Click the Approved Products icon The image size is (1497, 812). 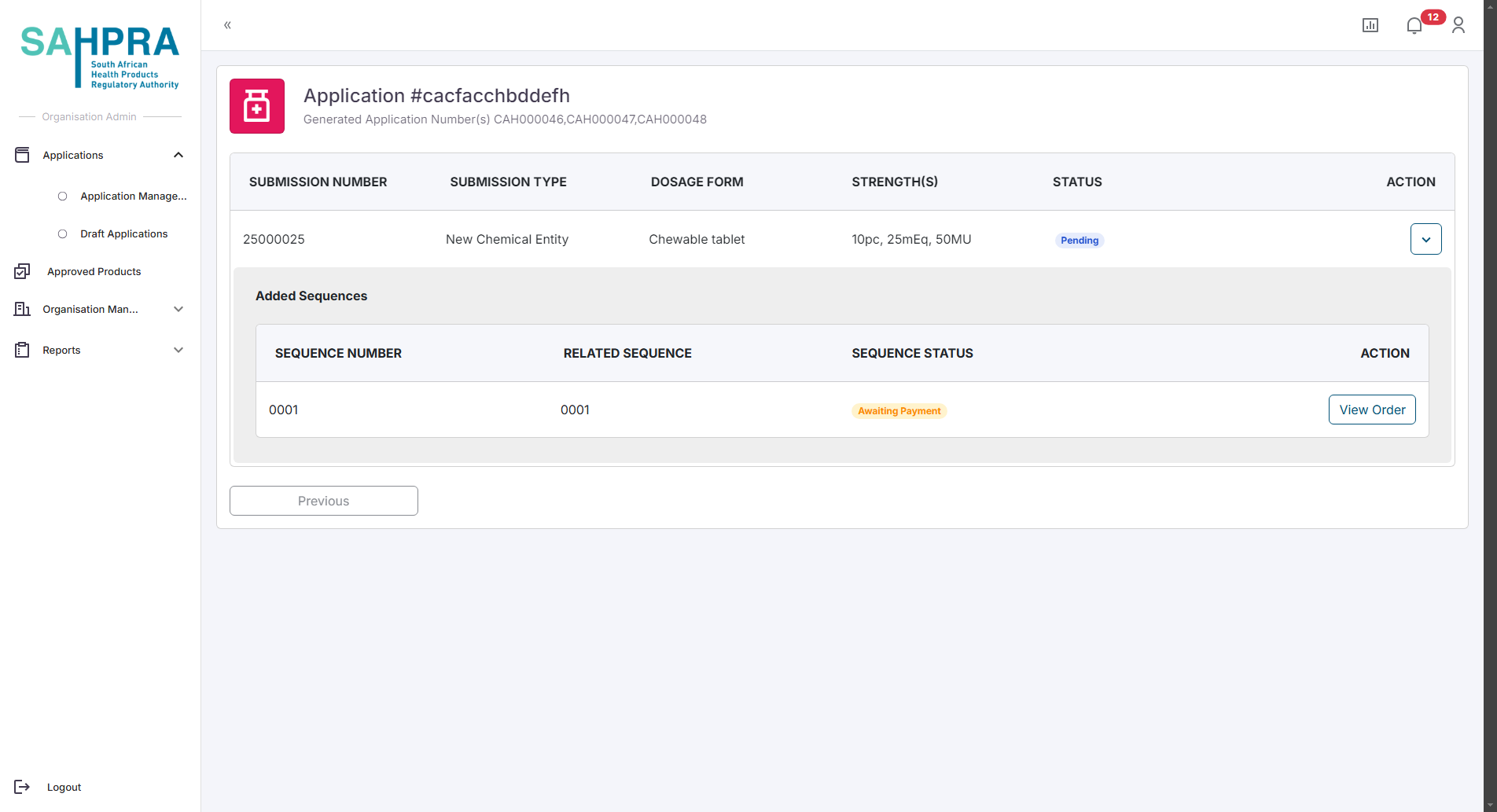22,271
